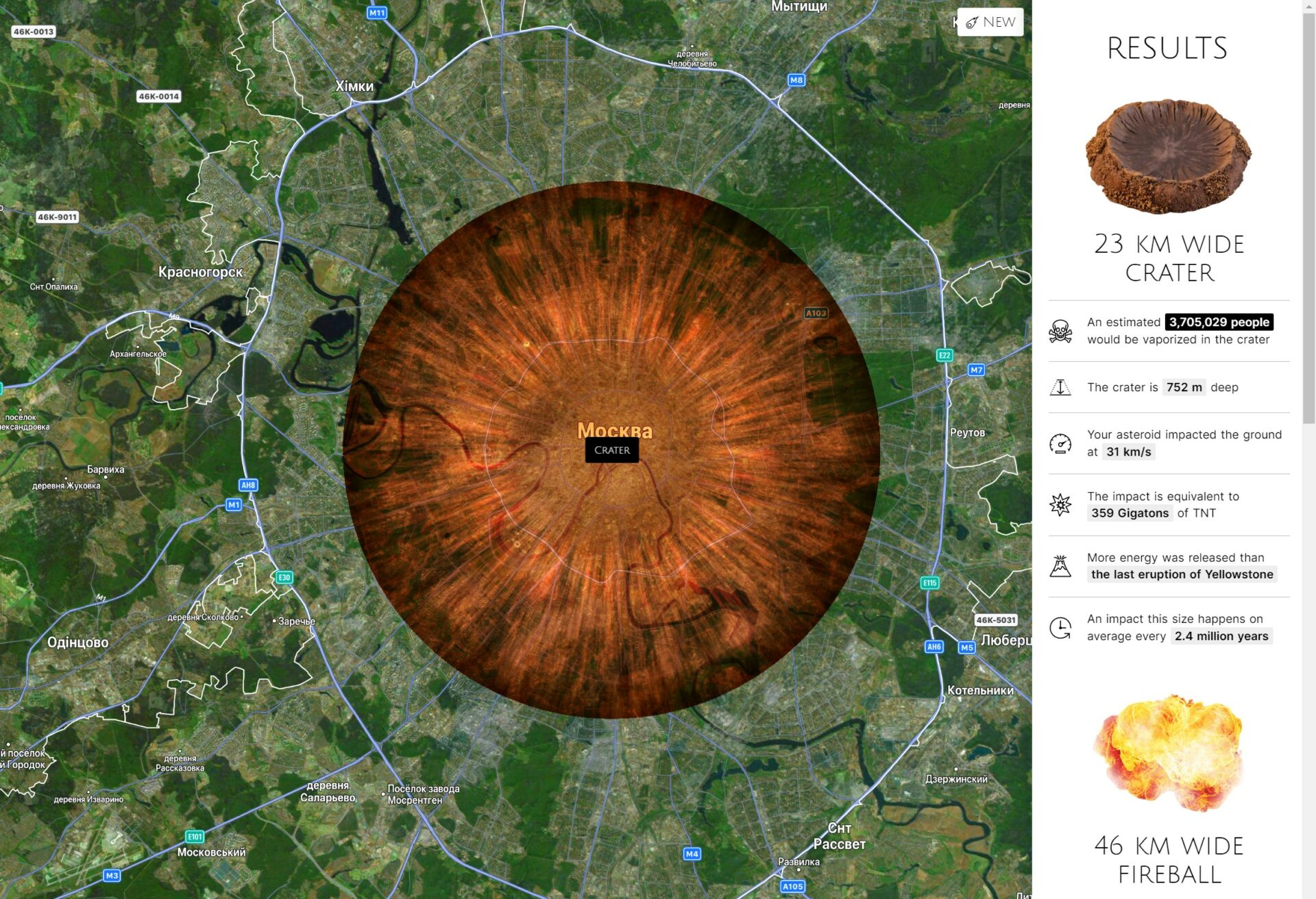
Task: Click the speedometer impact velocity icon
Action: tap(1060, 444)
